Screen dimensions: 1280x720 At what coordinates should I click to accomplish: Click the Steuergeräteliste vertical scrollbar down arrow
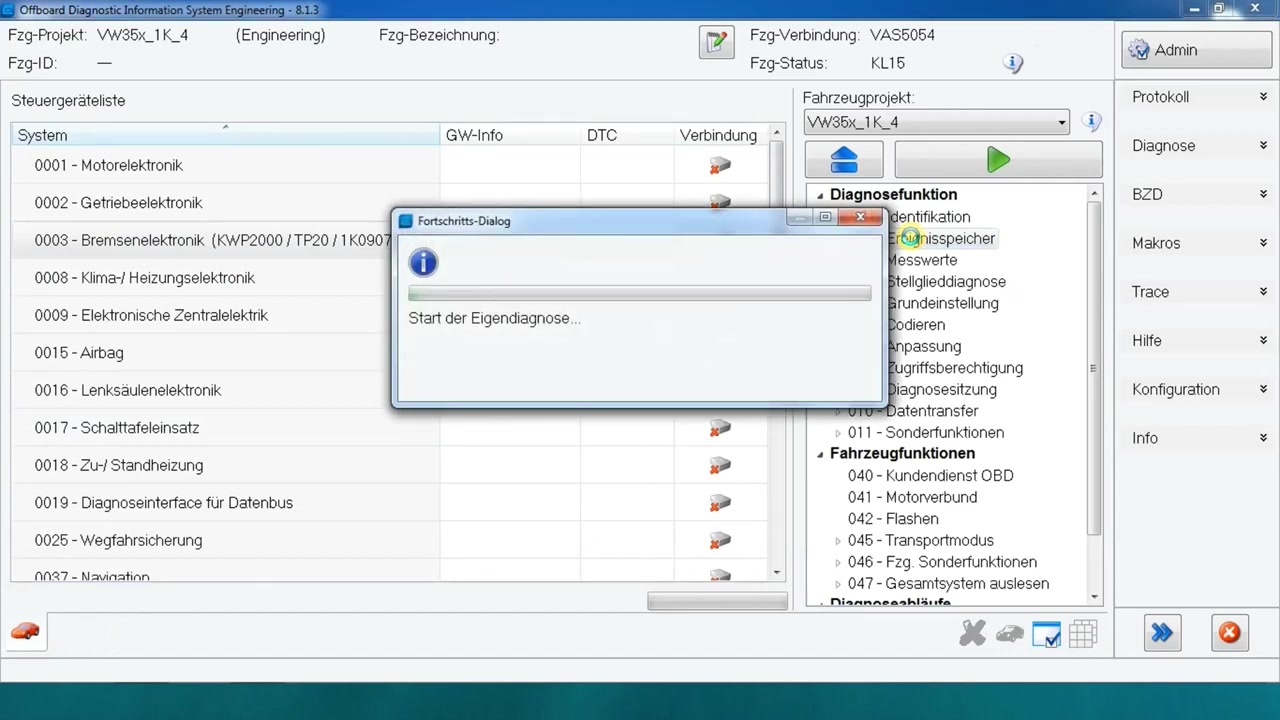777,572
